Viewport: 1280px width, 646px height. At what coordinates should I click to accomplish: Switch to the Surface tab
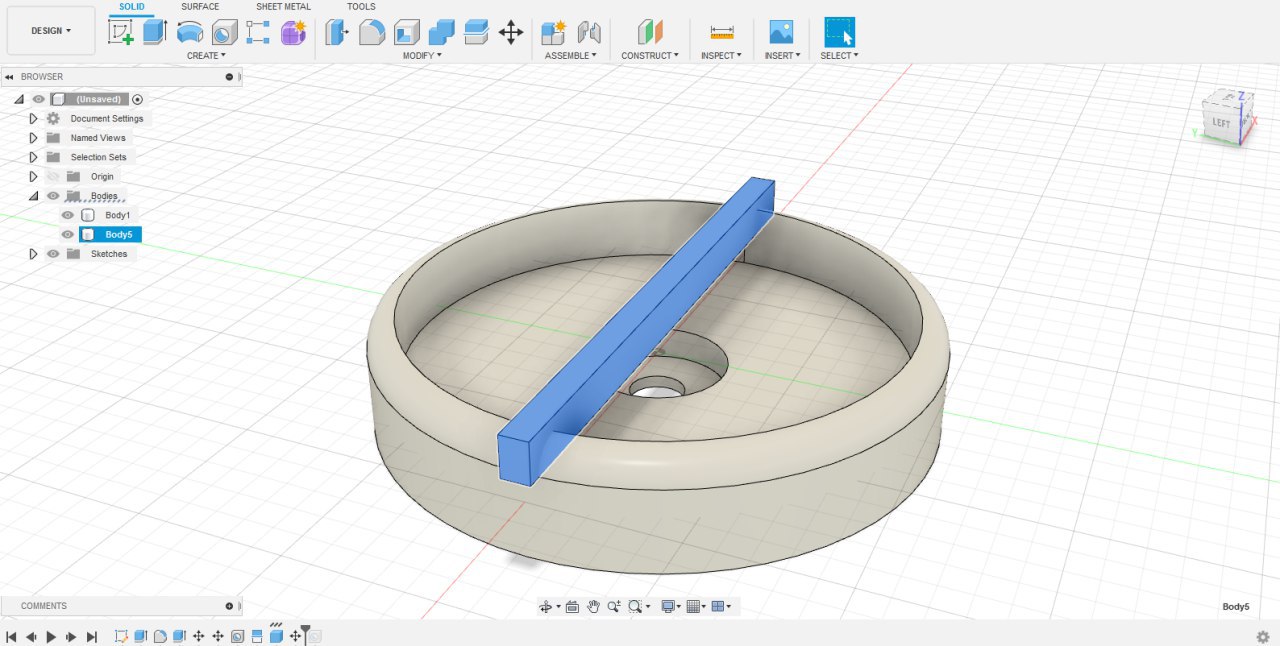200,7
